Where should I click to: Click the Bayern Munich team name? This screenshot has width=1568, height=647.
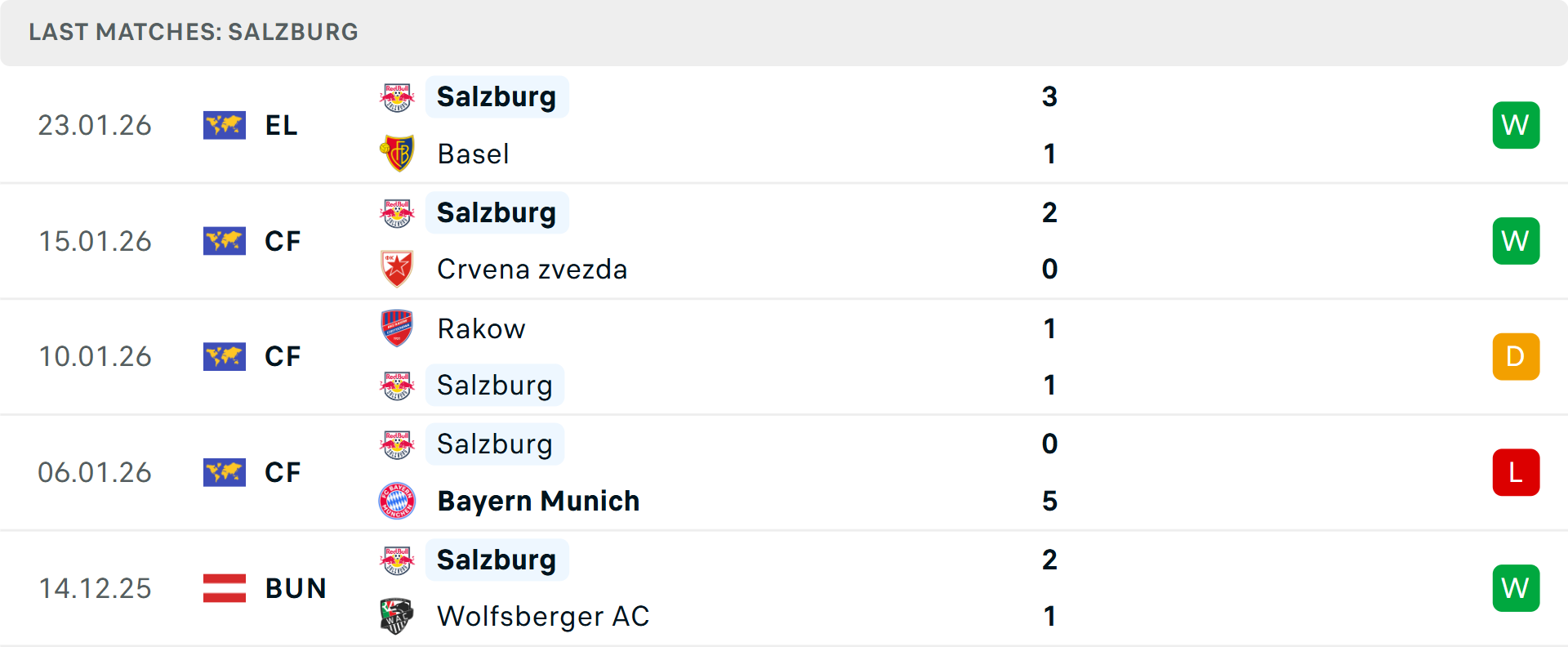pos(538,501)
